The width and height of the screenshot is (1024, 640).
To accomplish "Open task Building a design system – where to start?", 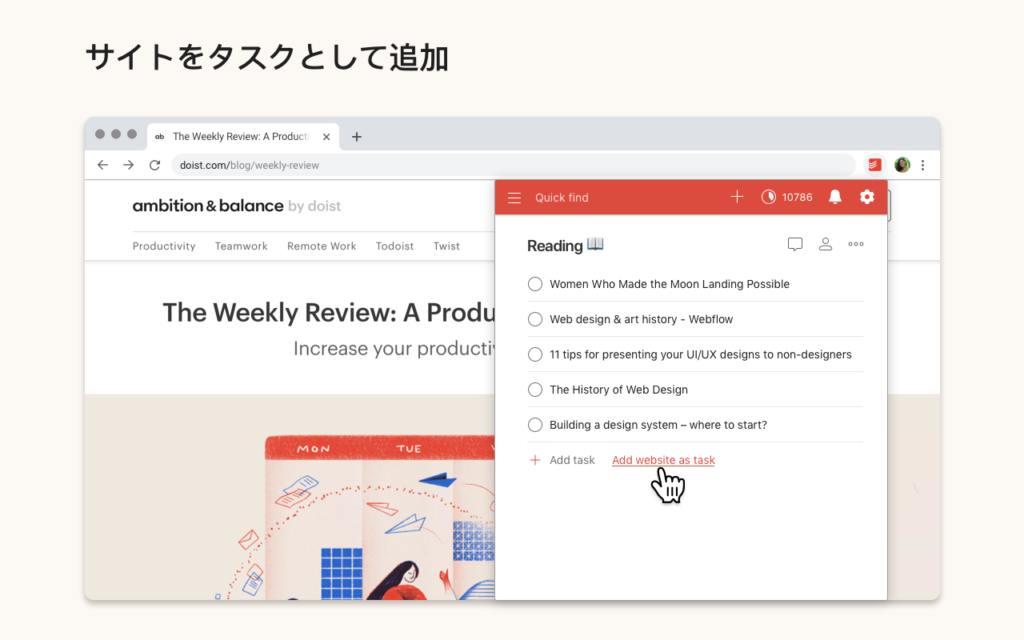I will click(658, 425).
